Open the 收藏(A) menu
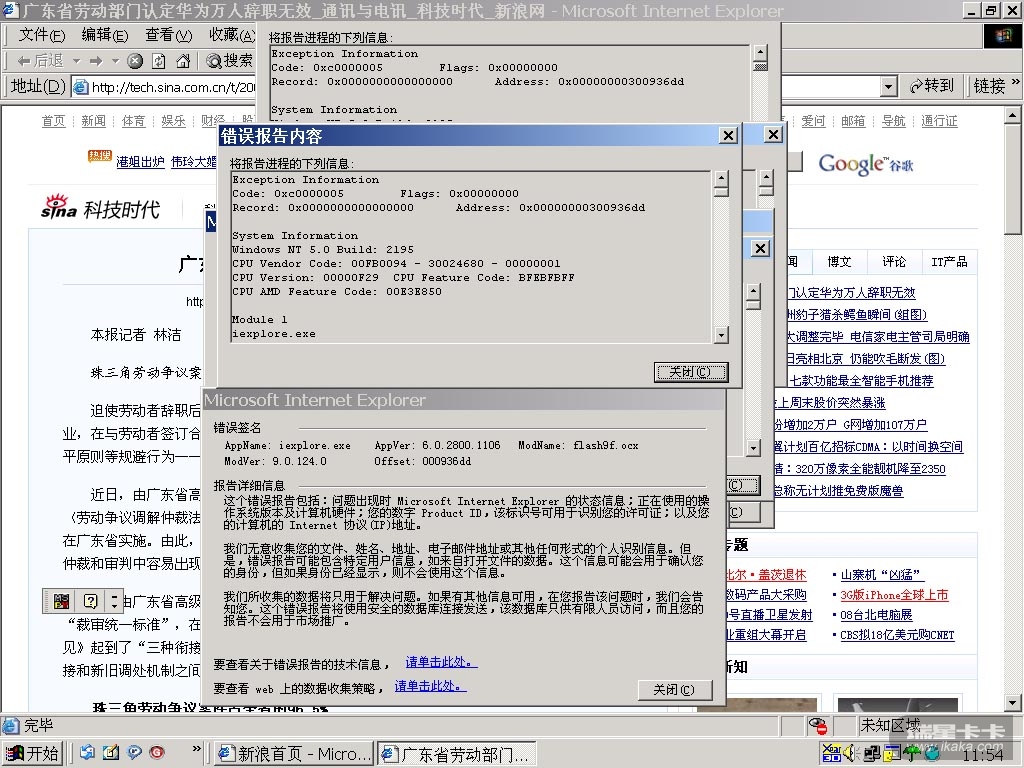Image resolution: width=1024 pixels, height=768 pixels. (x=232, y=35)
